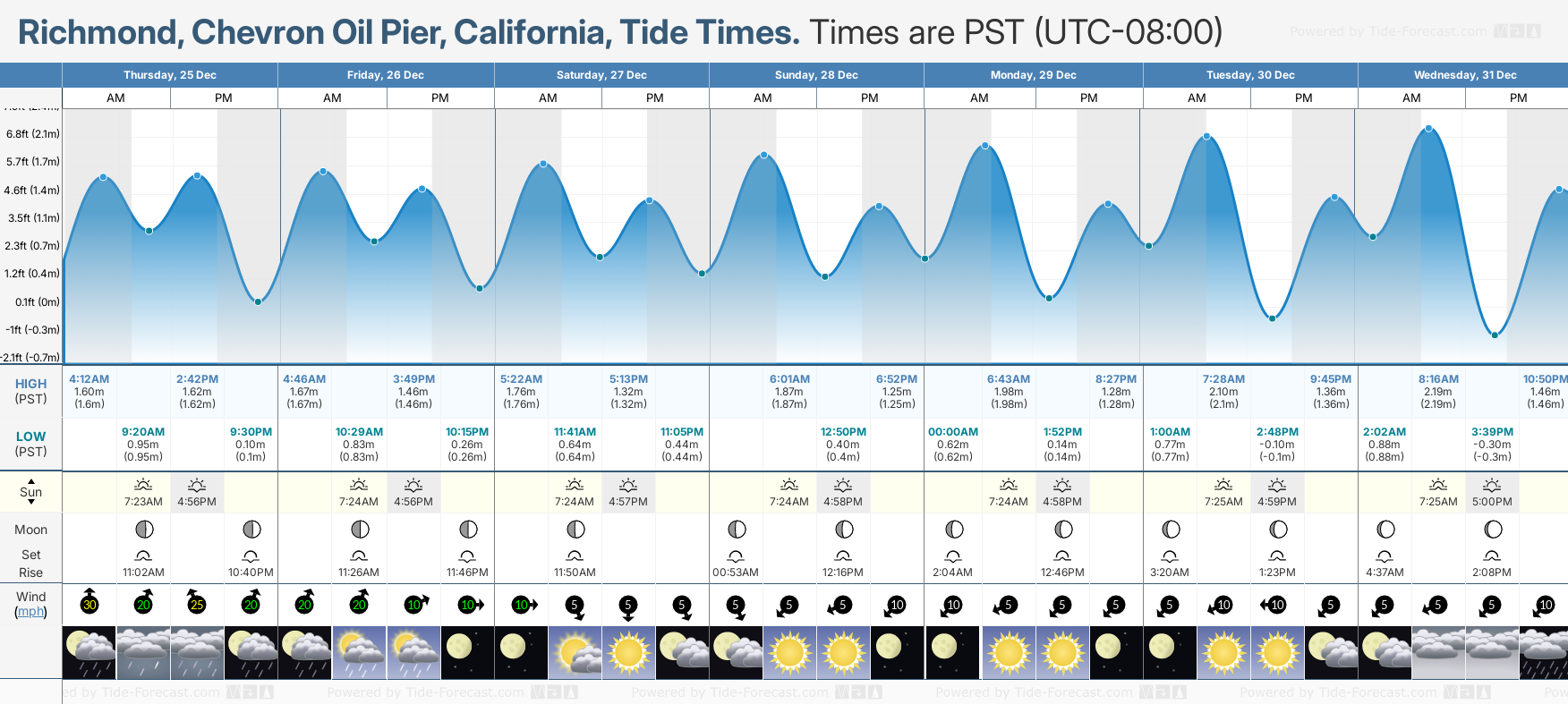Click the moonset icon above 00:53AM
The image size is (1568, 704).
[x=736, y=556]
